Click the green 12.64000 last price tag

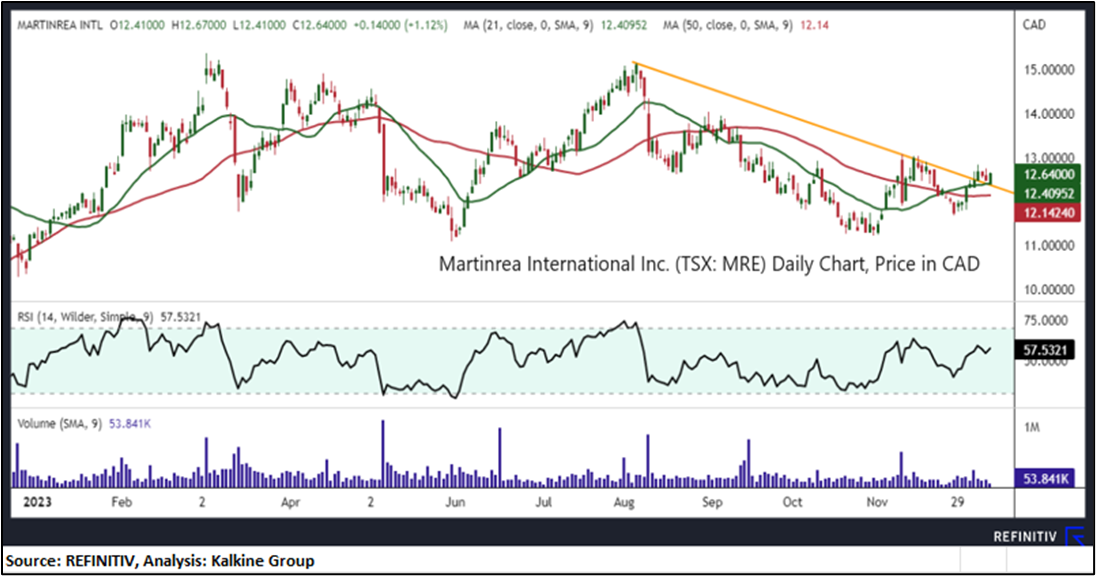pyautogui.click(x=1047, y=174)
